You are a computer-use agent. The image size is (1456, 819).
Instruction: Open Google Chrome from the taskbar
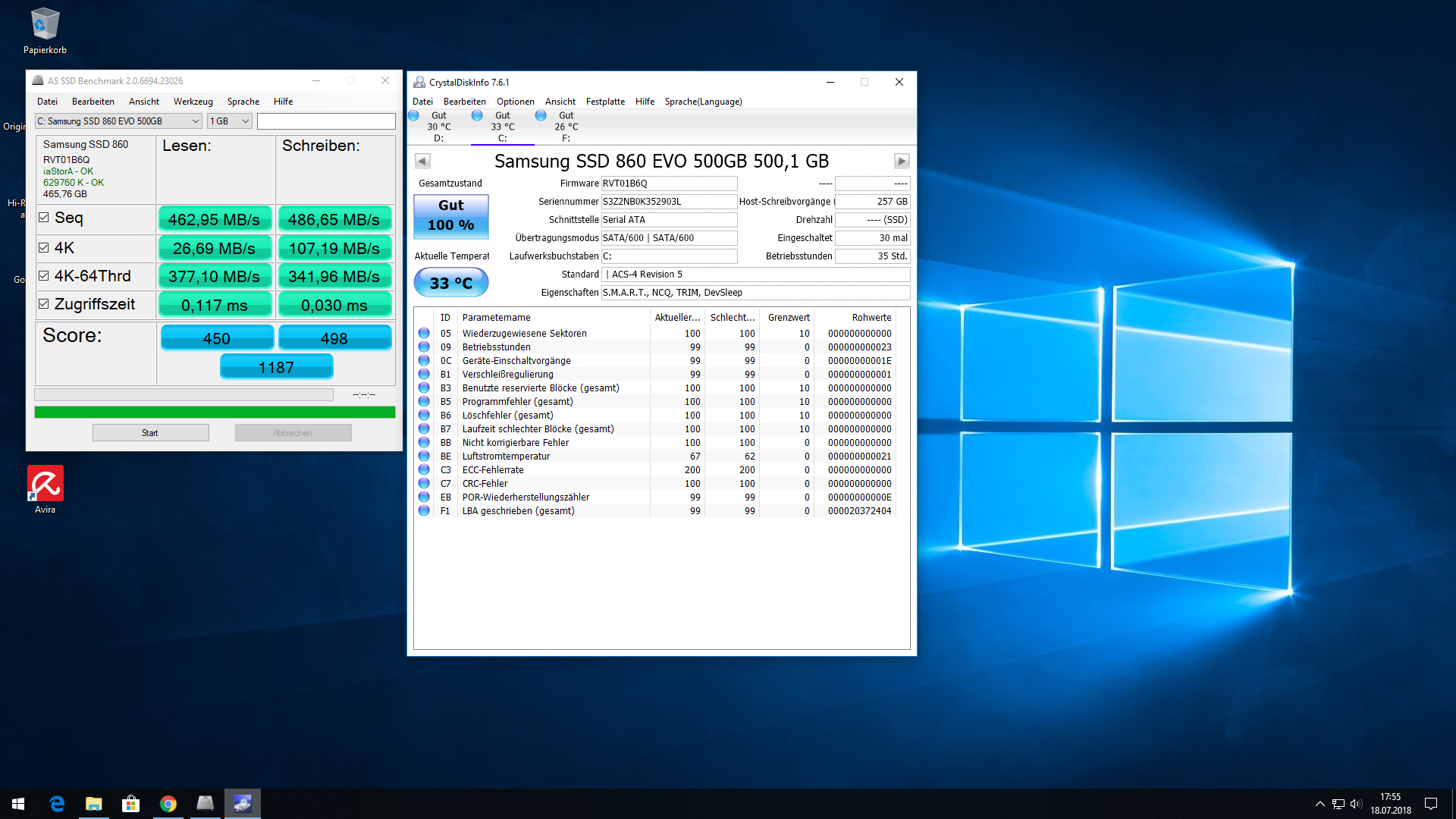click(168, 803)
